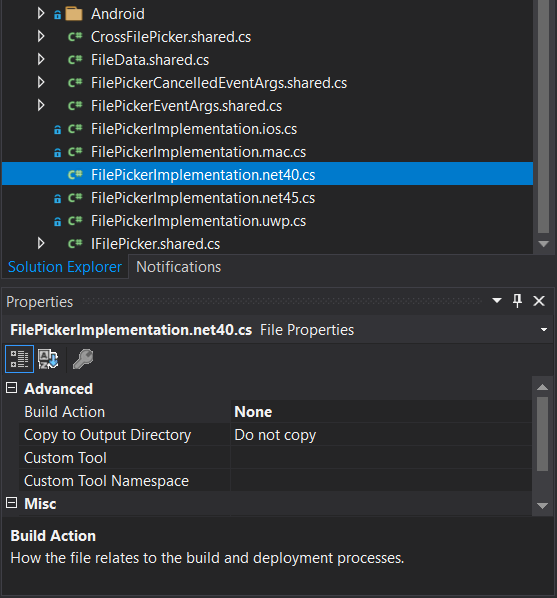This screenshot has height=598, width=557.
Task: Click the lock icon of FilePickerImplementation.mac.cs
Action: point(57,153)
